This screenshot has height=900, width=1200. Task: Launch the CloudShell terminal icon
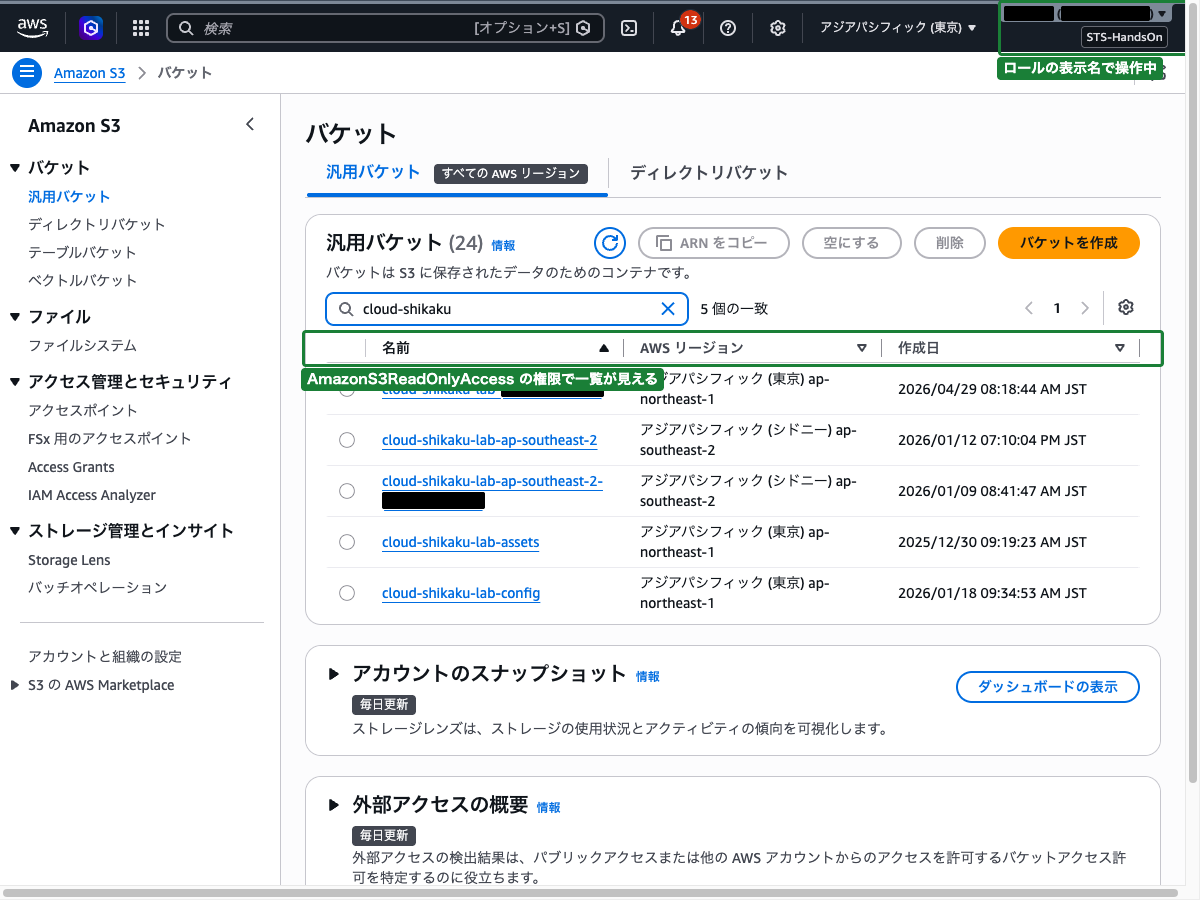pyautogui.click(x=629, y=28)
